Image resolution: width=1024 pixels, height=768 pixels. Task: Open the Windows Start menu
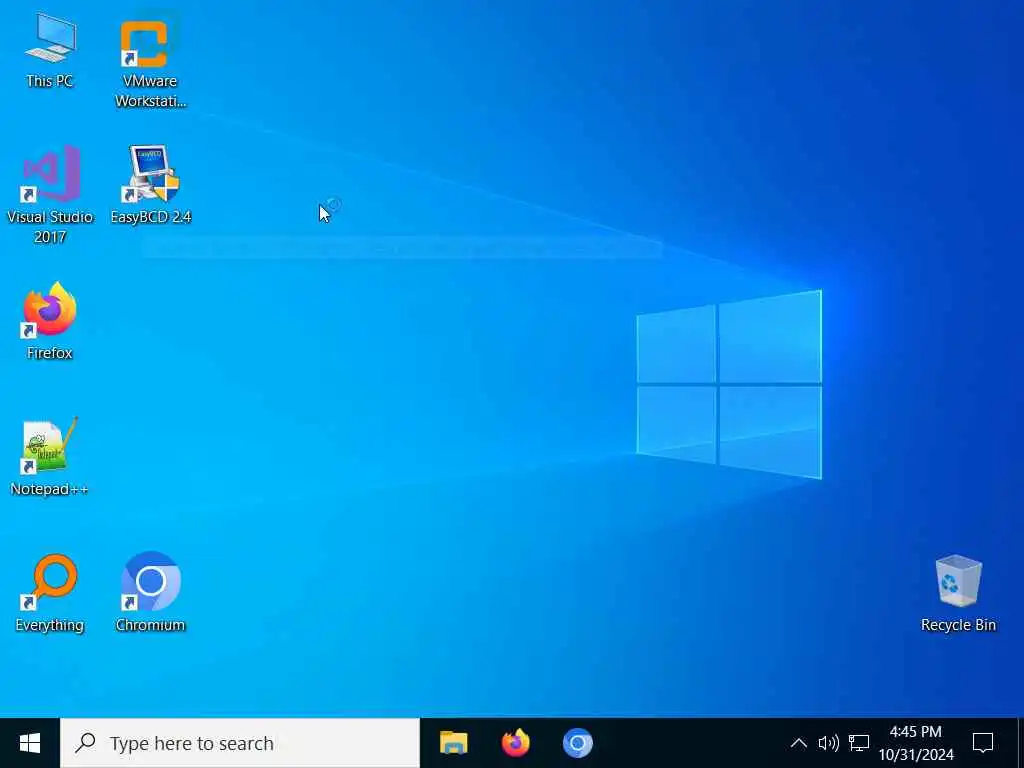(x=29, y=743)
